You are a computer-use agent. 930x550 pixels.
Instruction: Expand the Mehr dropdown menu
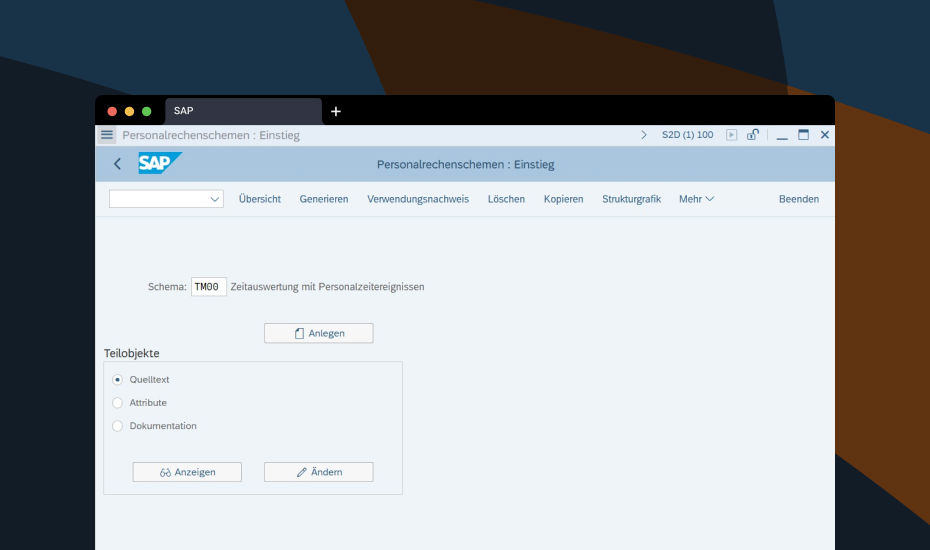point(696,199)
